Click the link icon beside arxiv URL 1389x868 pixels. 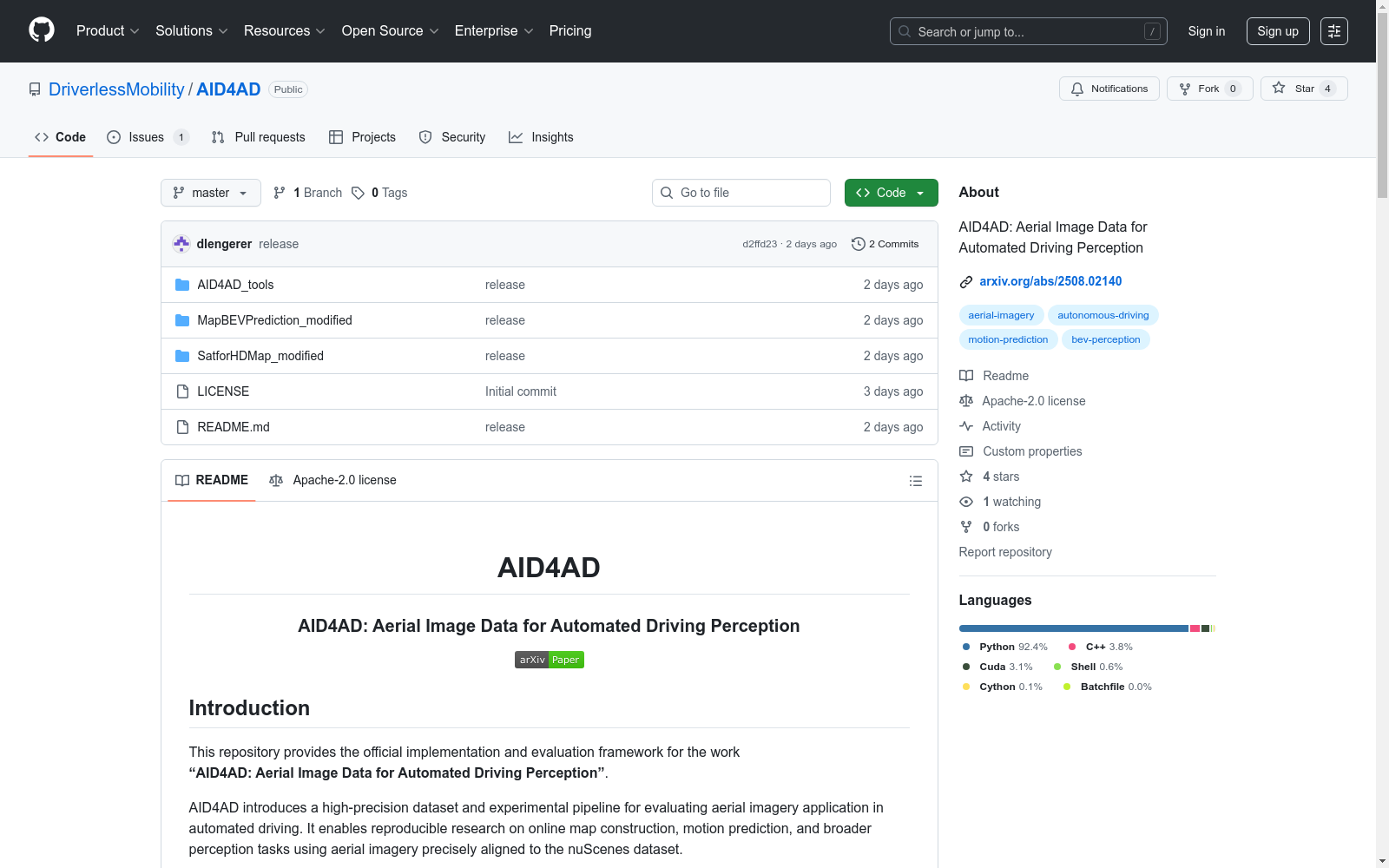point(966,281)
